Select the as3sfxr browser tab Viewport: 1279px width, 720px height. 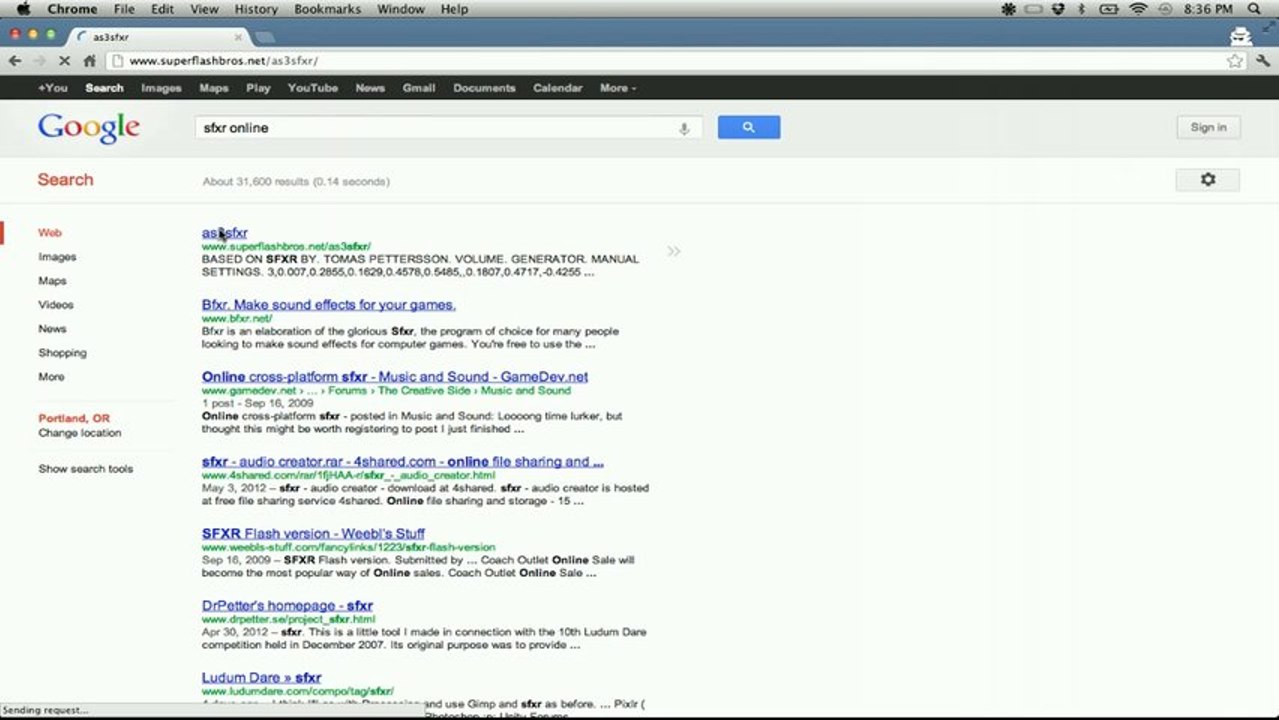(157, 37)
